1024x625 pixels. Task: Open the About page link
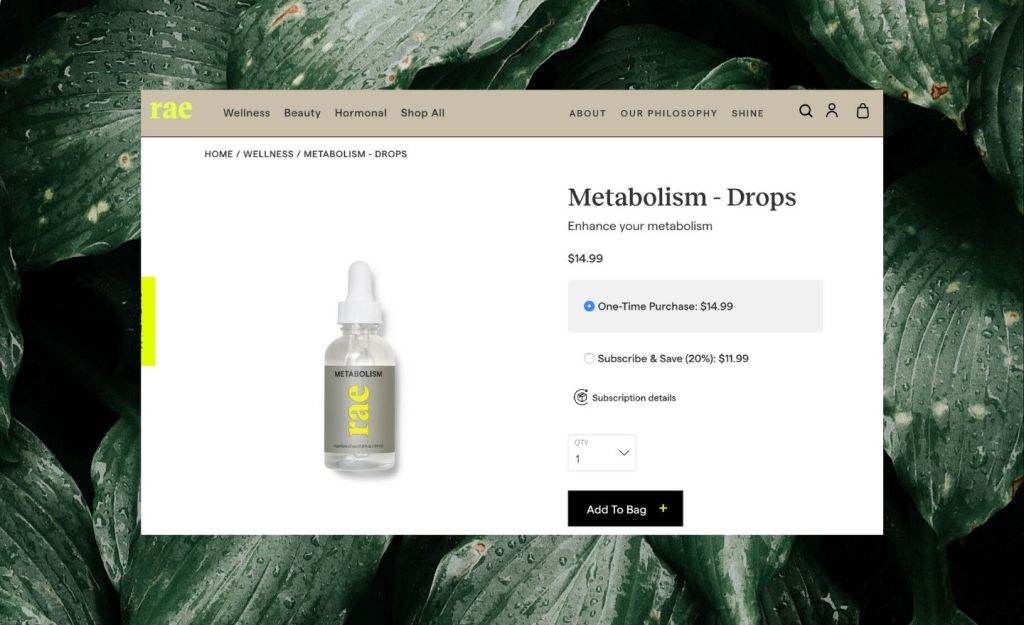point(588,114)
